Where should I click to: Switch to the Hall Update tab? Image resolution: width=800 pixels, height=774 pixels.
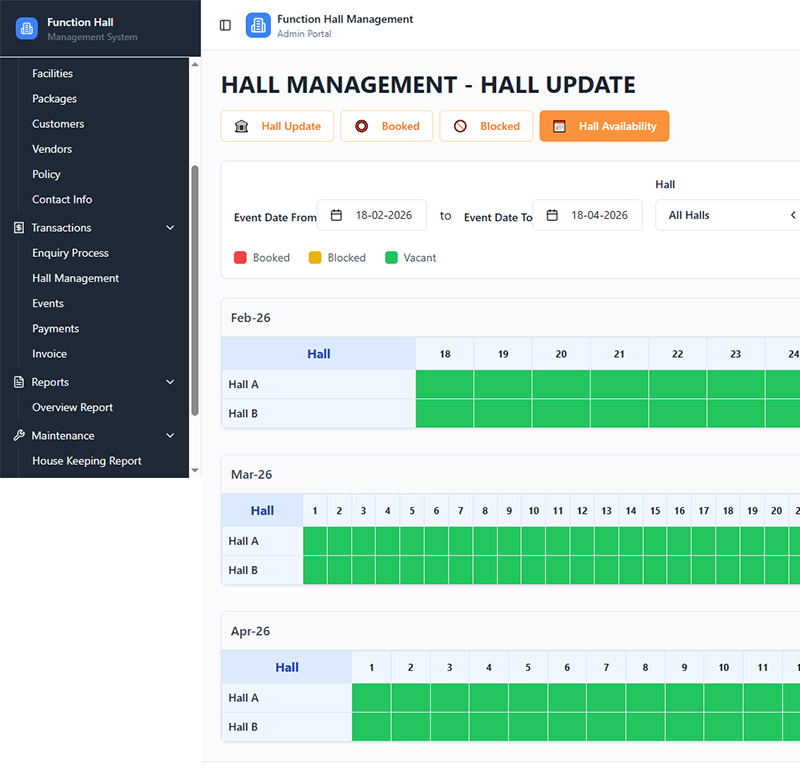point(277,126)
